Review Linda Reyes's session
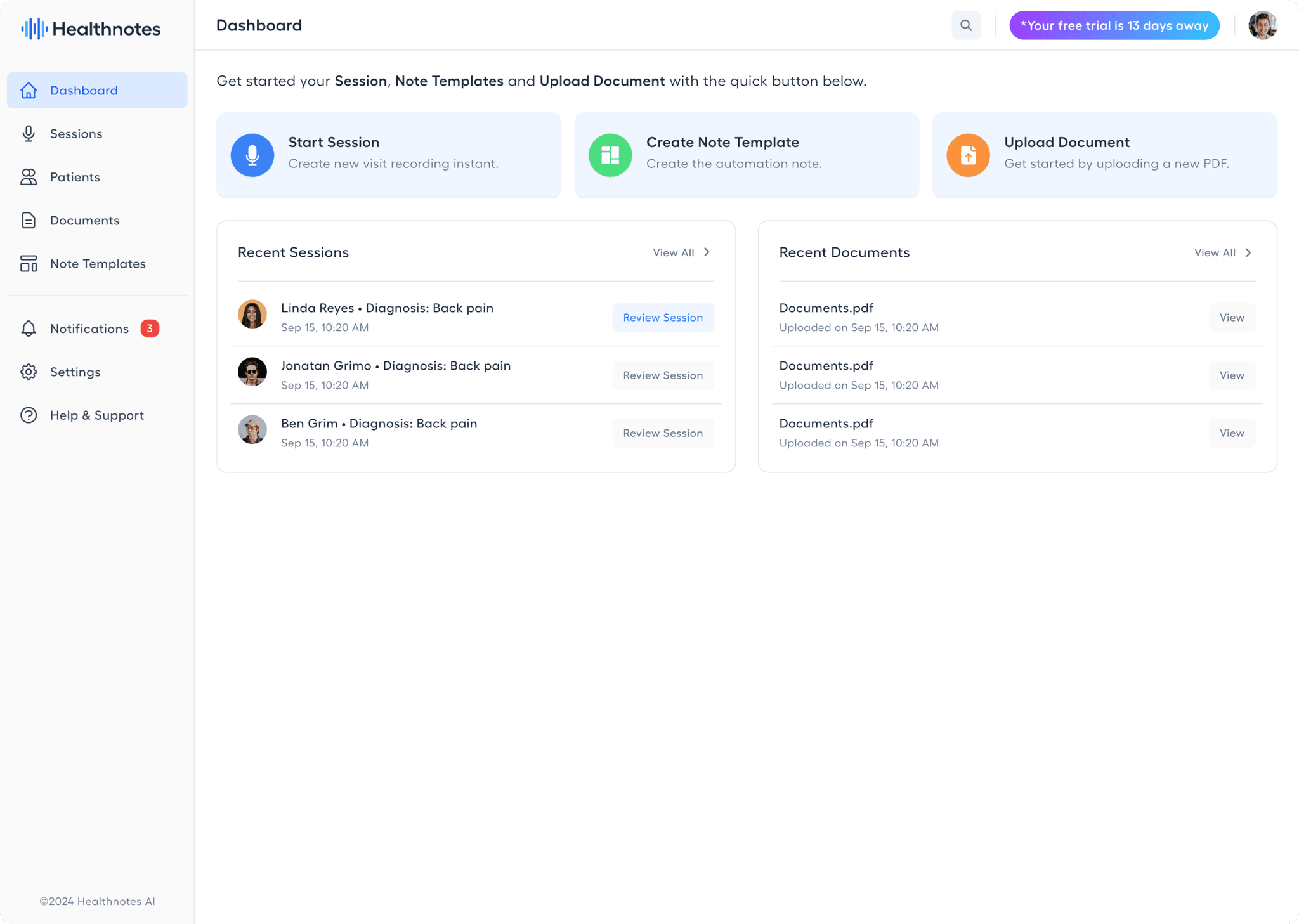Screen dimensions: 1299x924 click(663, 318)
